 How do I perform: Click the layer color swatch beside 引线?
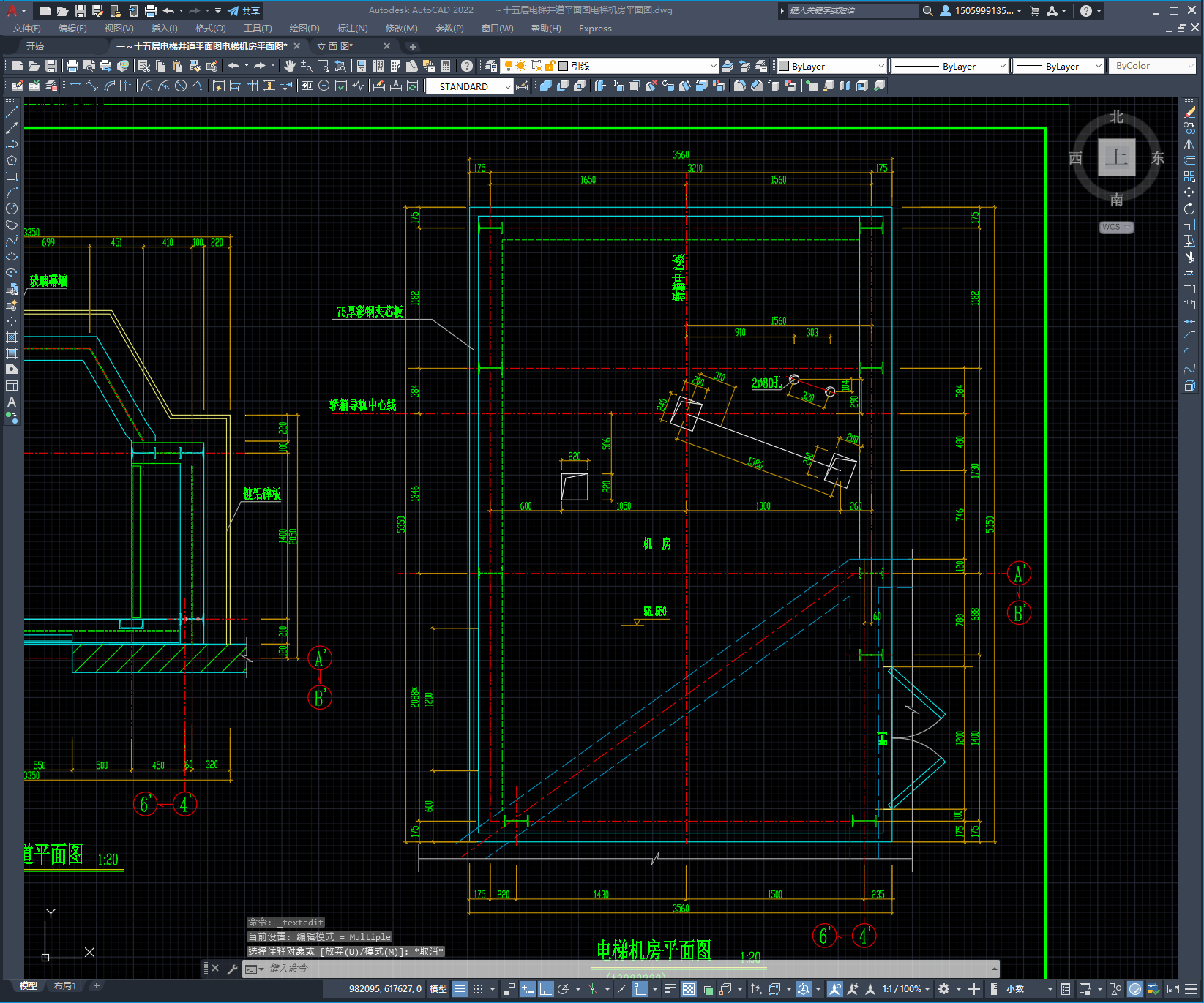[x=563, y=66]
